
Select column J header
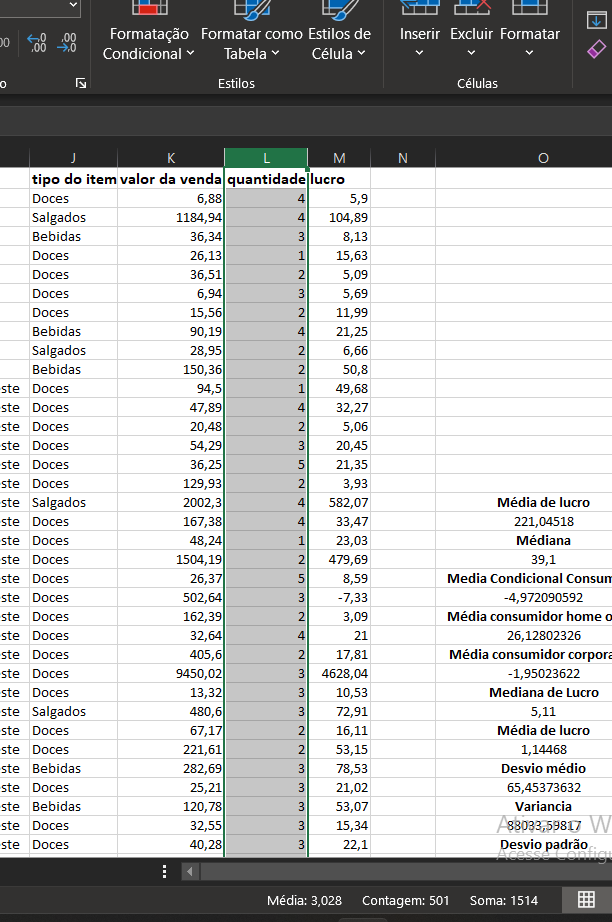coord(73,158)
